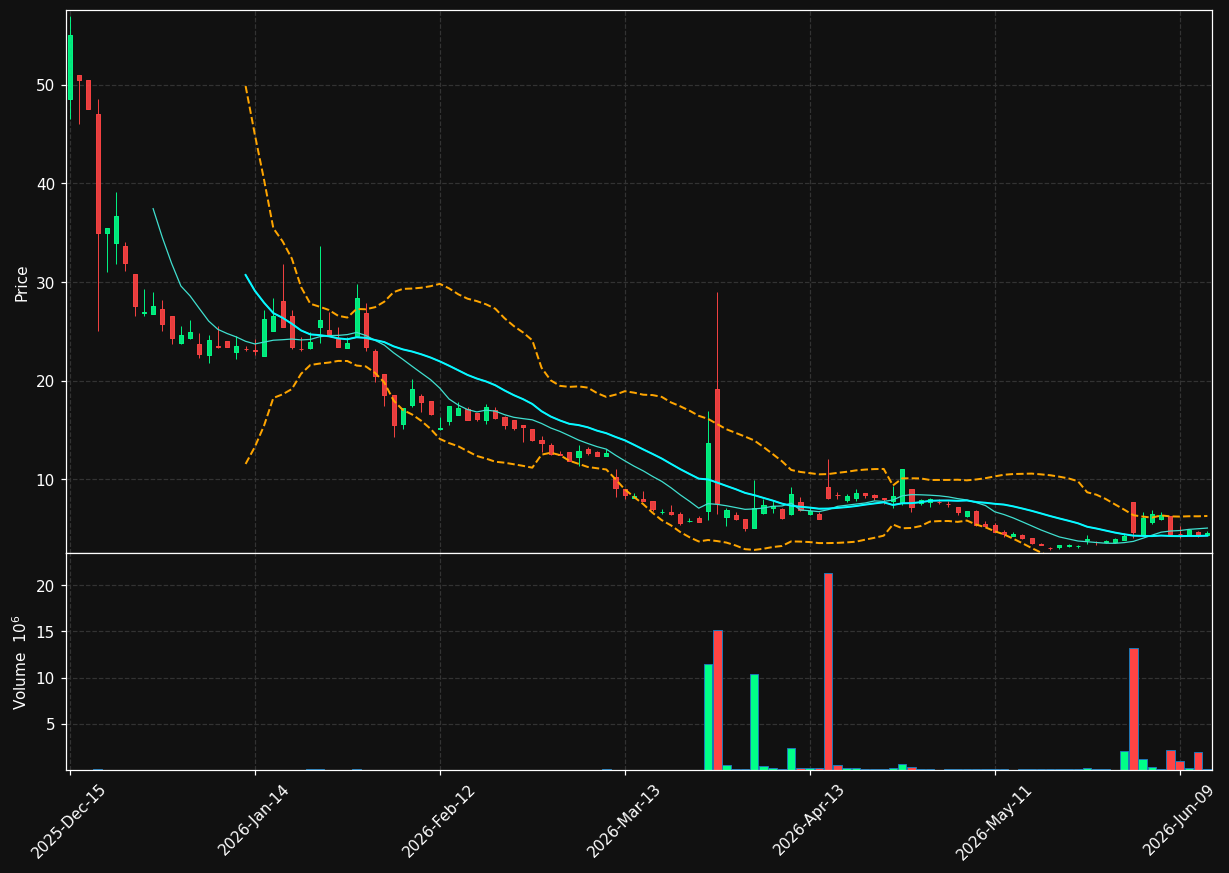Click the red 15-million volume bar in late March
This screenshot has width=1229, height=873.
coord(717,700)
